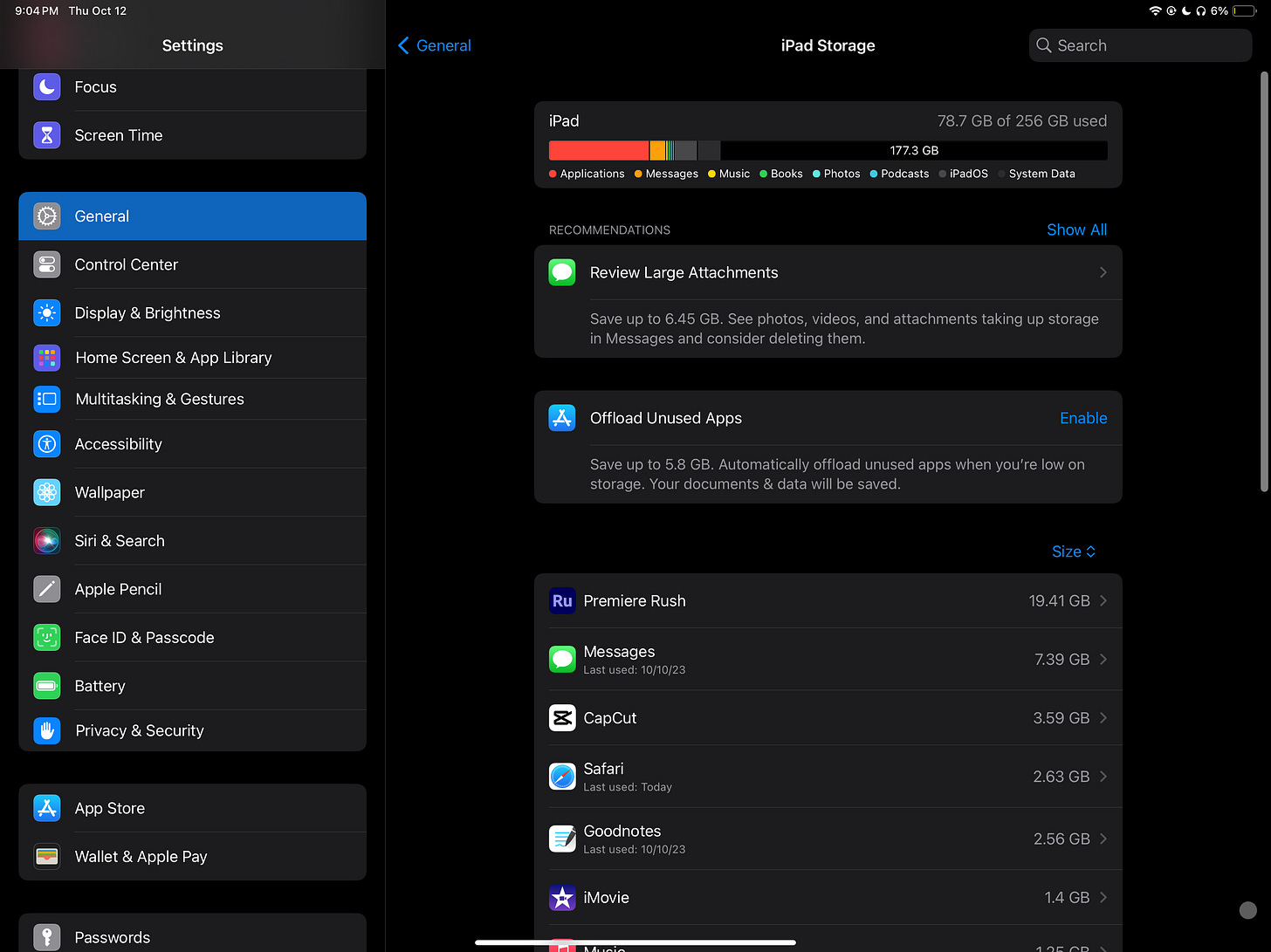
Task: Tap the Goodnotes app icon
Action: (x=562, y=839)
